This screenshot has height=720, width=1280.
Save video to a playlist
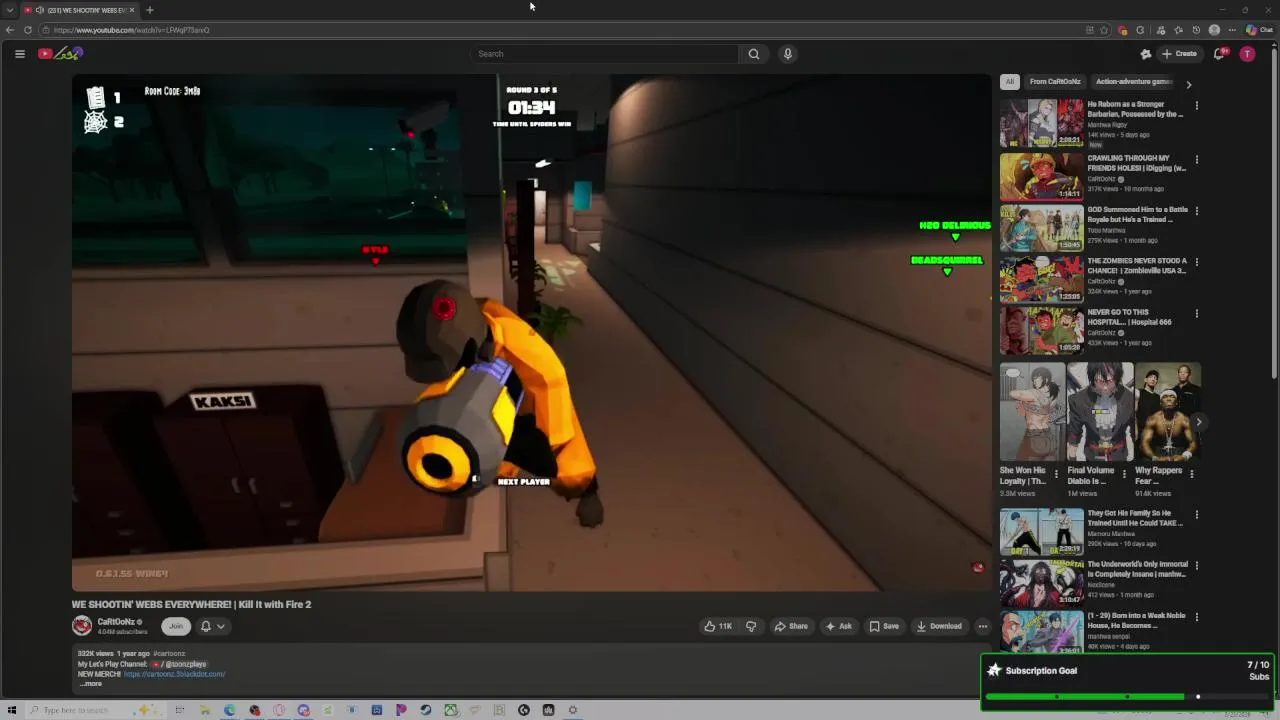point(884,626)
